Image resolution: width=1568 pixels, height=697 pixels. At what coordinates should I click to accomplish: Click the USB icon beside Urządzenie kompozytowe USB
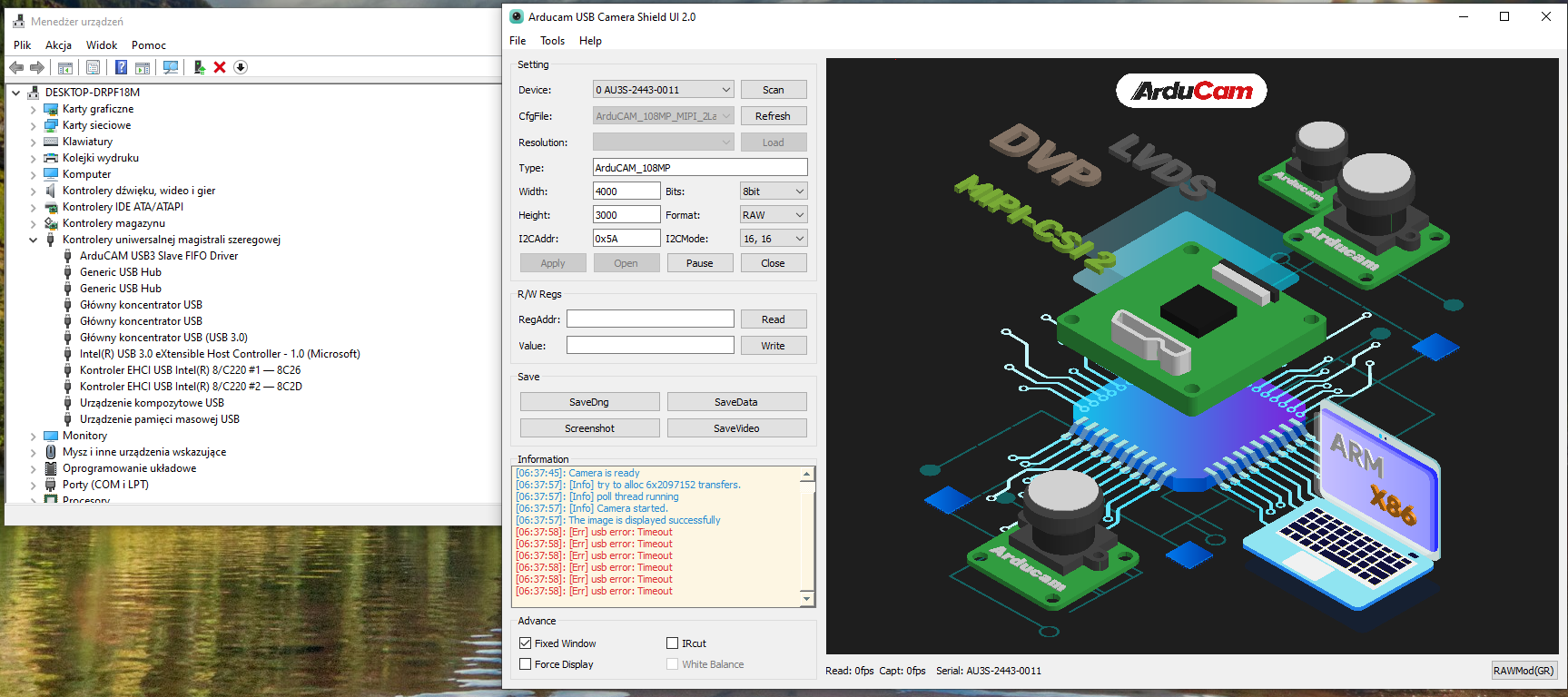pos(68,403)
